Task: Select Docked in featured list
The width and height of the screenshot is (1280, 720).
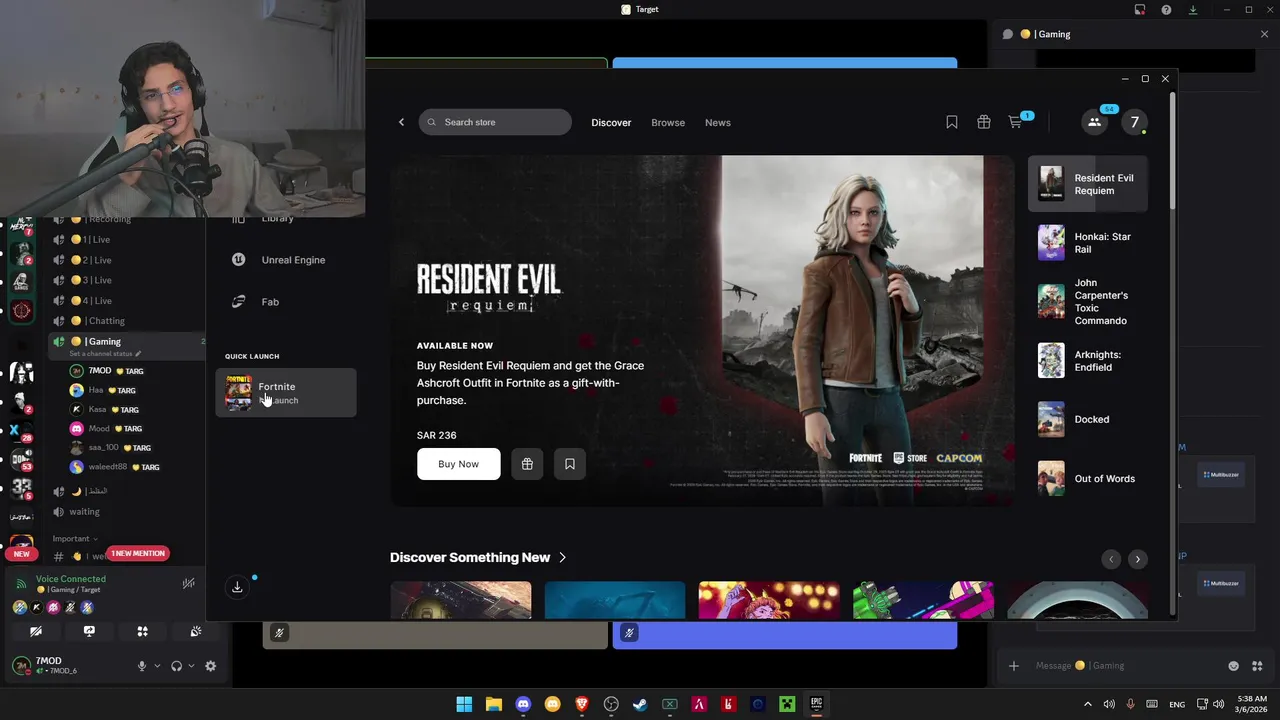Action: [x=1088, y=420]
